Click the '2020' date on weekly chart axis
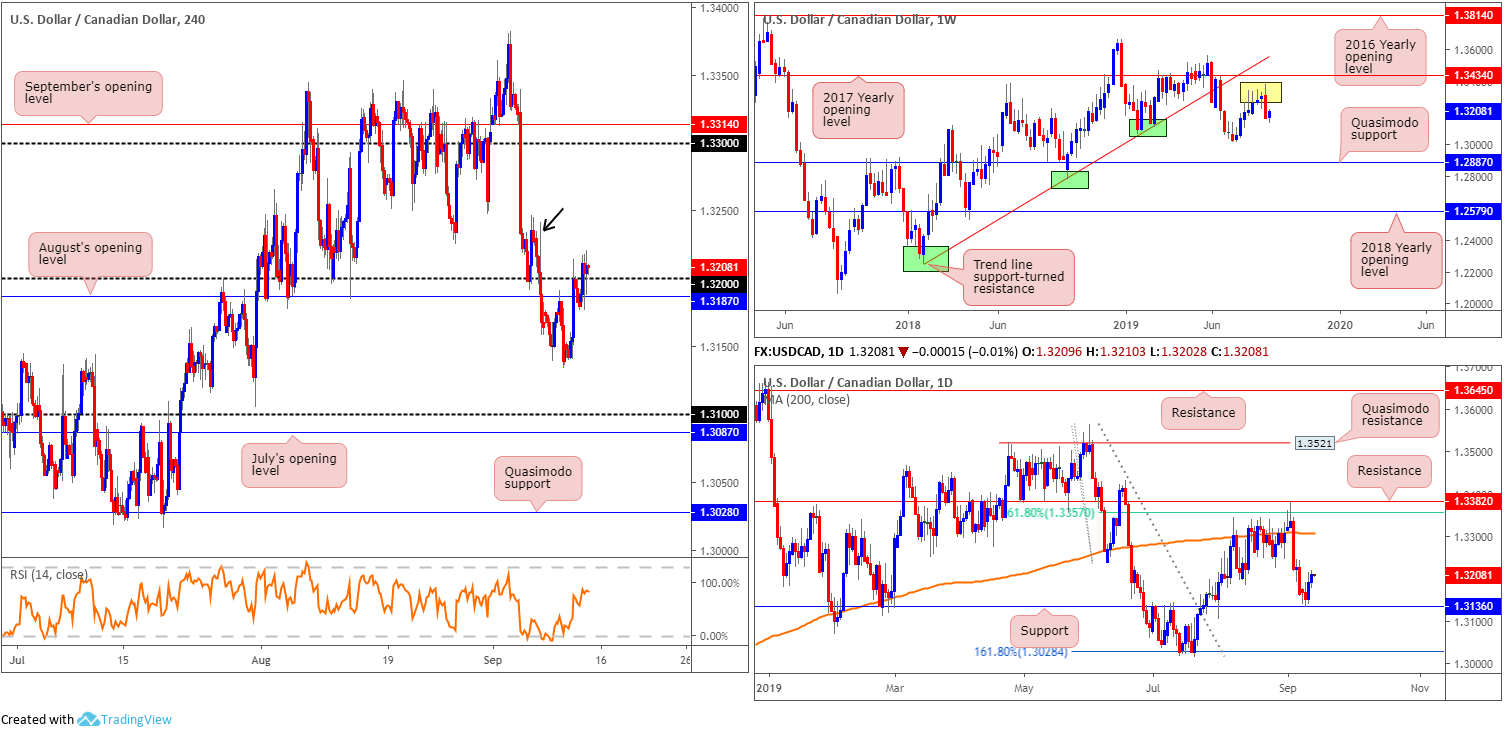1506x734 pixels. [1339, 325]
